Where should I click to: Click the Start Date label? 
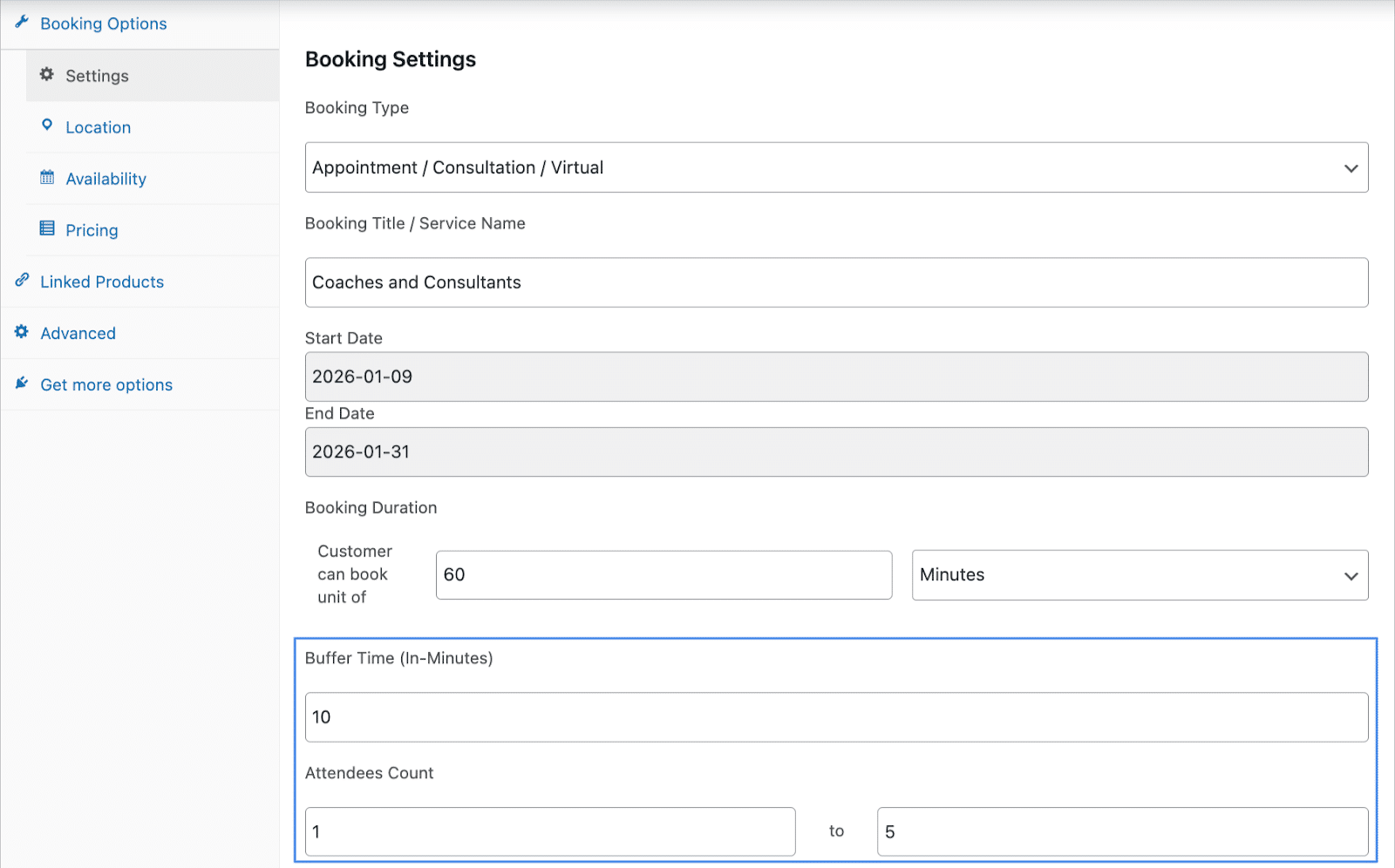click(x=344, y=338)
